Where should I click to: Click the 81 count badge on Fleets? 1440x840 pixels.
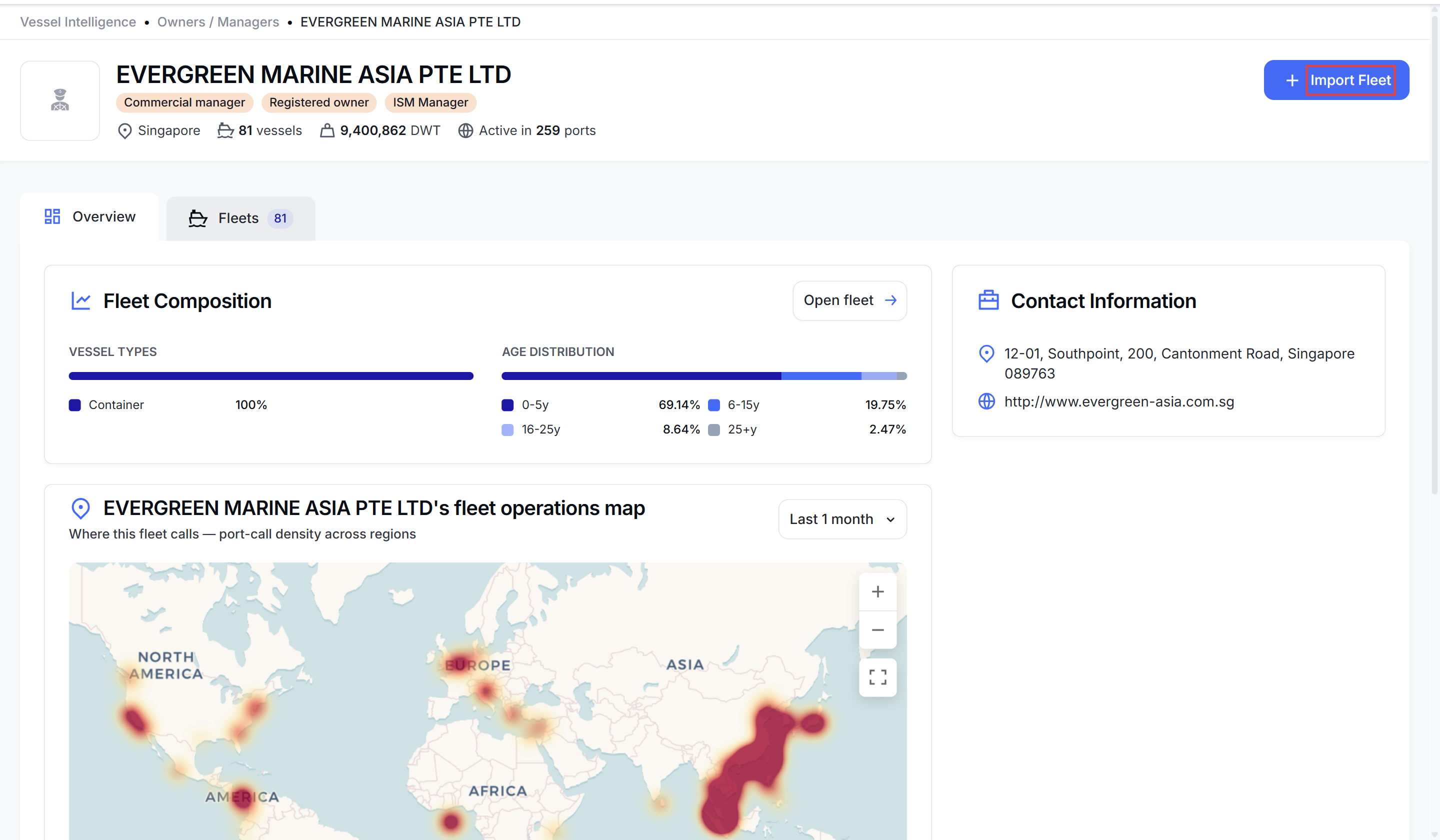(280, 218)
